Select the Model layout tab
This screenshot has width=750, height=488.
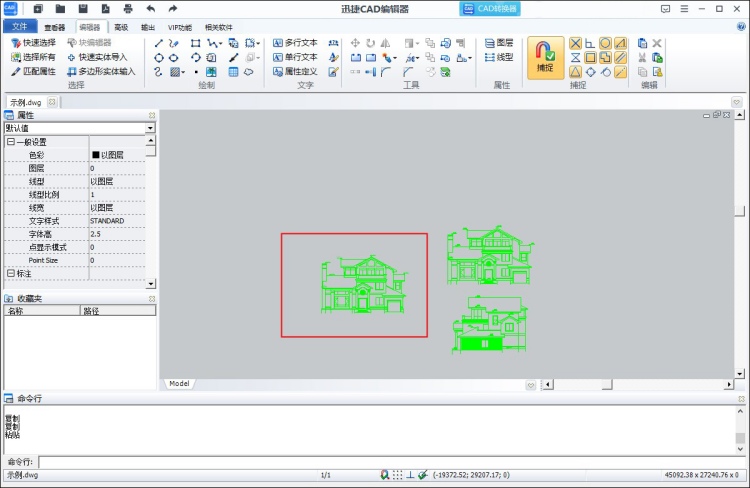[x=179, y=384]
